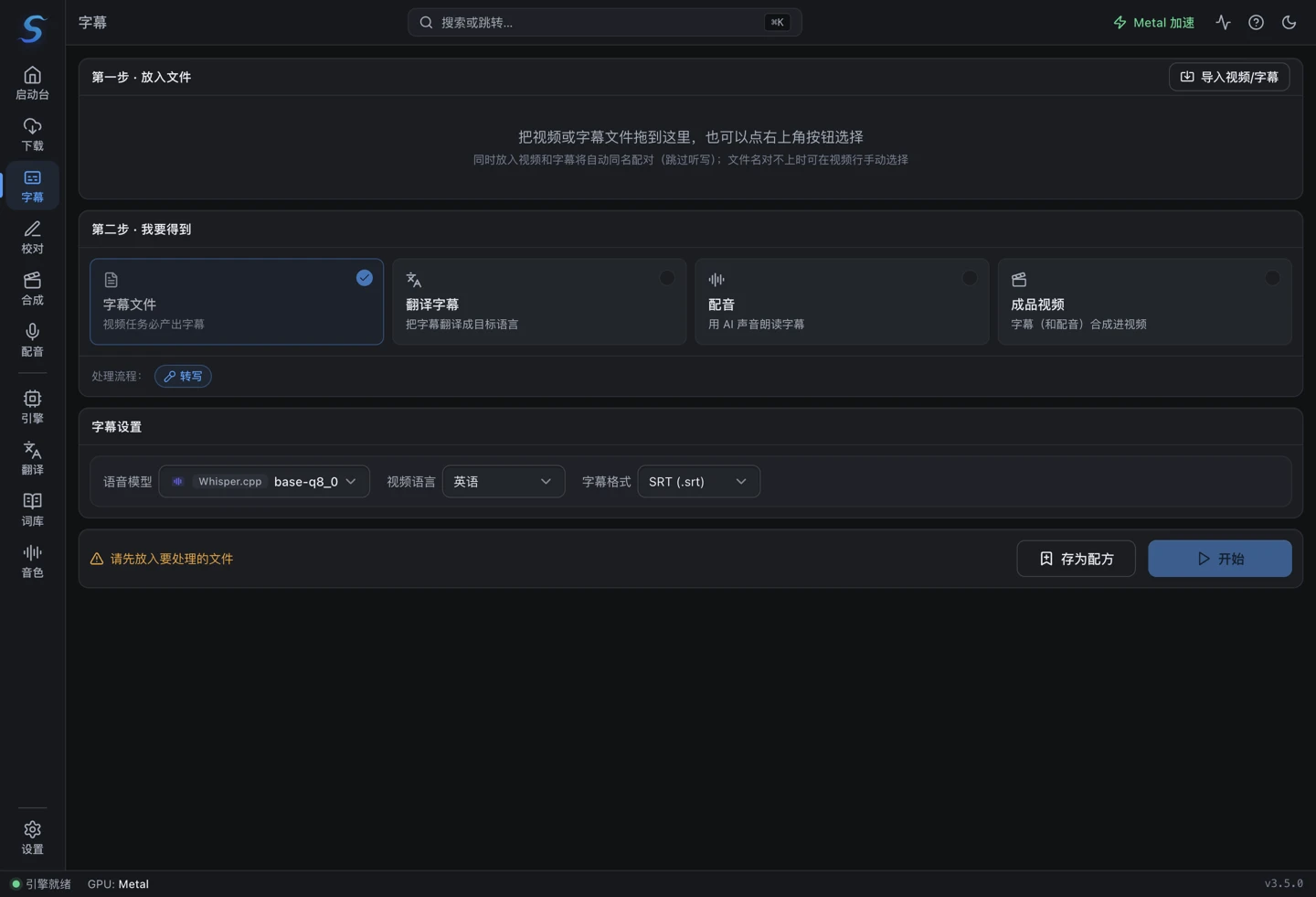Toggle dark mode moon icon
1316x897 pixels.
[x=1289, y=22]
